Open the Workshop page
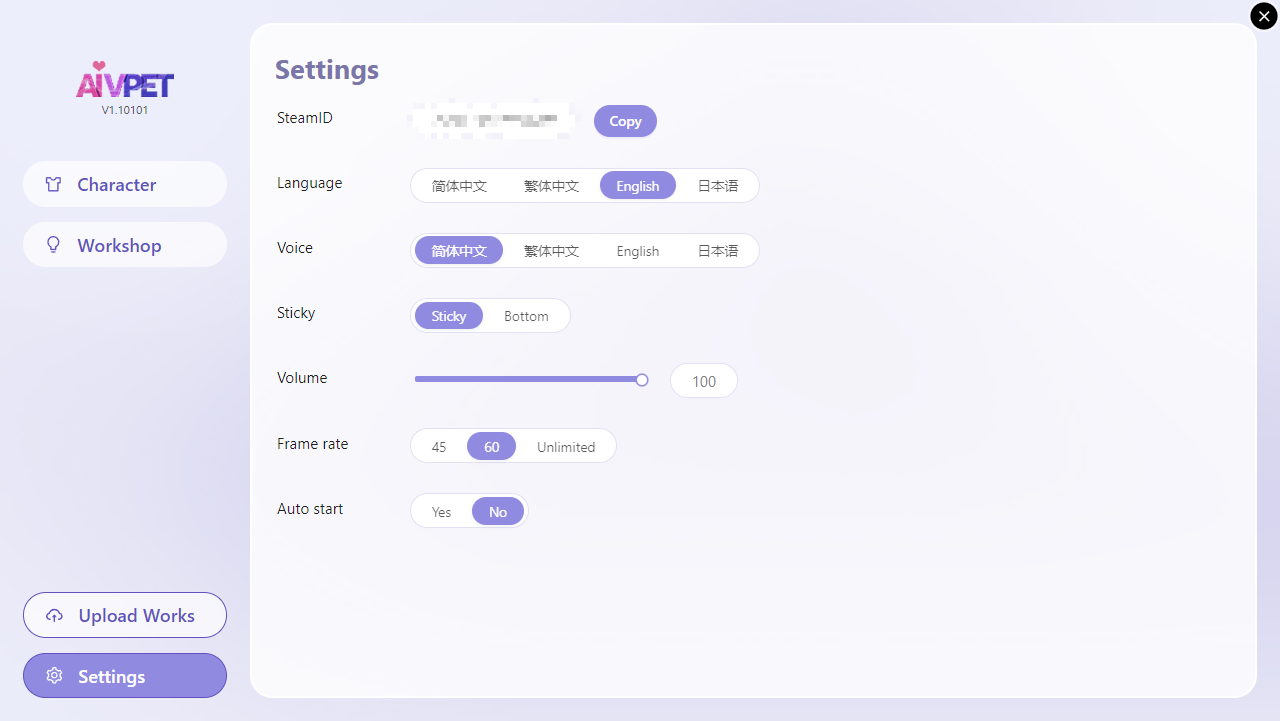 tap(125, 245)
